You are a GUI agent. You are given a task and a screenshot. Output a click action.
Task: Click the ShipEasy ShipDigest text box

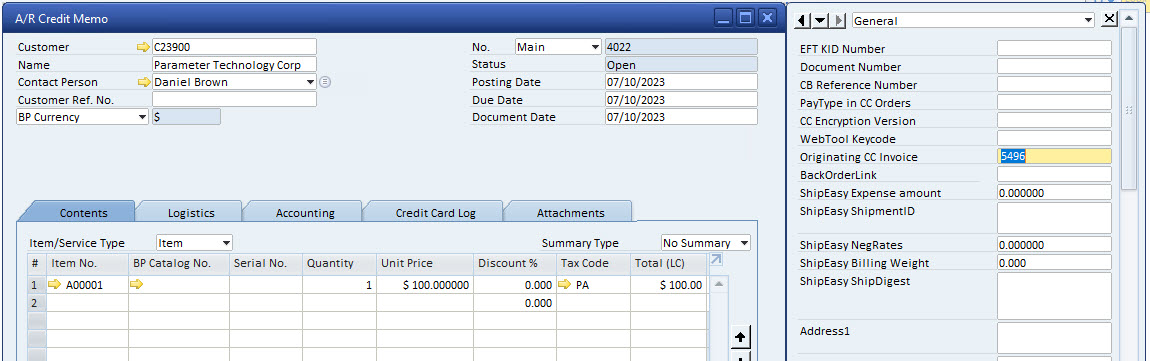click(1054, 296)
